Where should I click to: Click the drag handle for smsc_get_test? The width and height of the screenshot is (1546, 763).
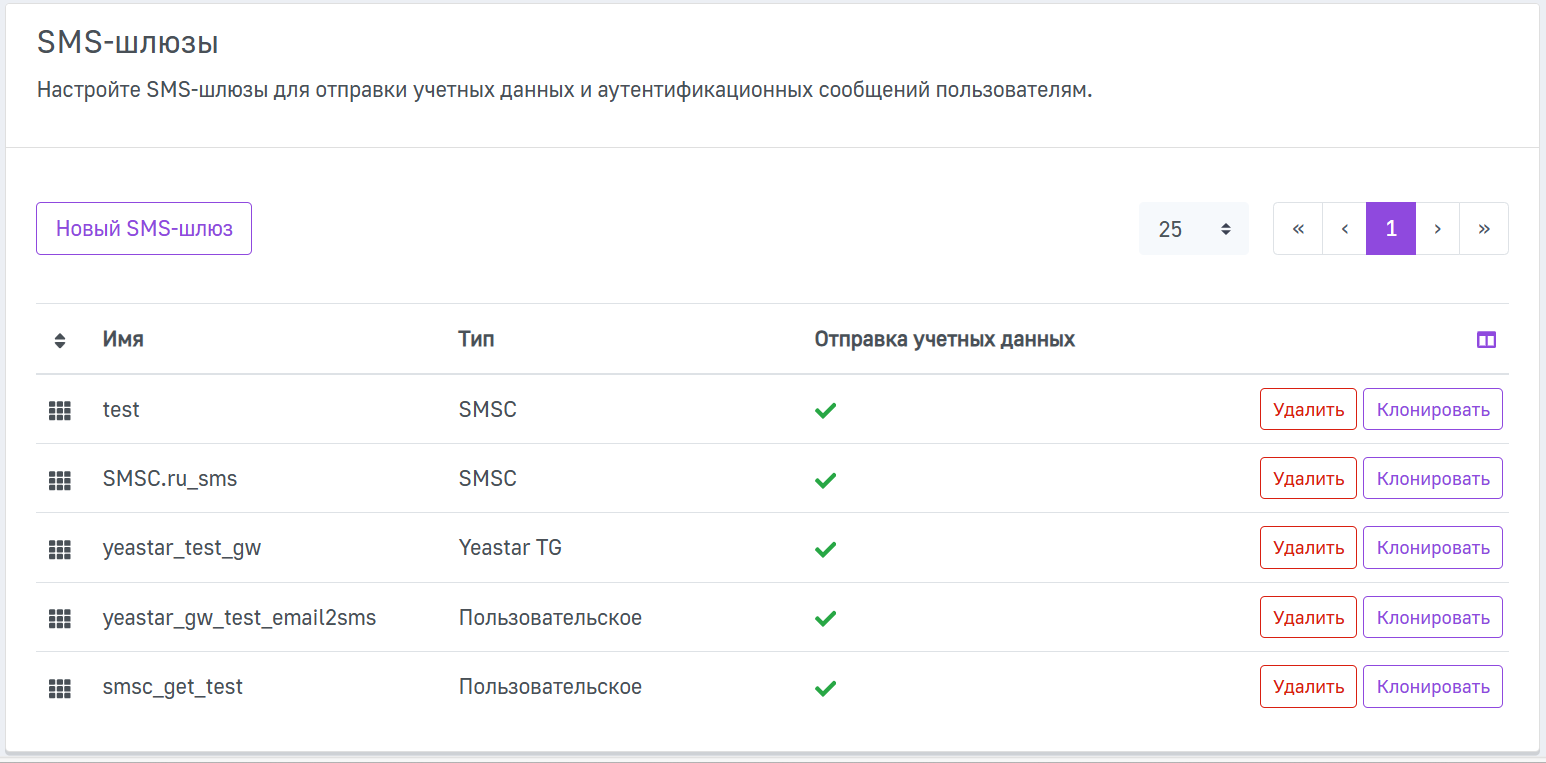pyautogui.click(x=60, y=688)
